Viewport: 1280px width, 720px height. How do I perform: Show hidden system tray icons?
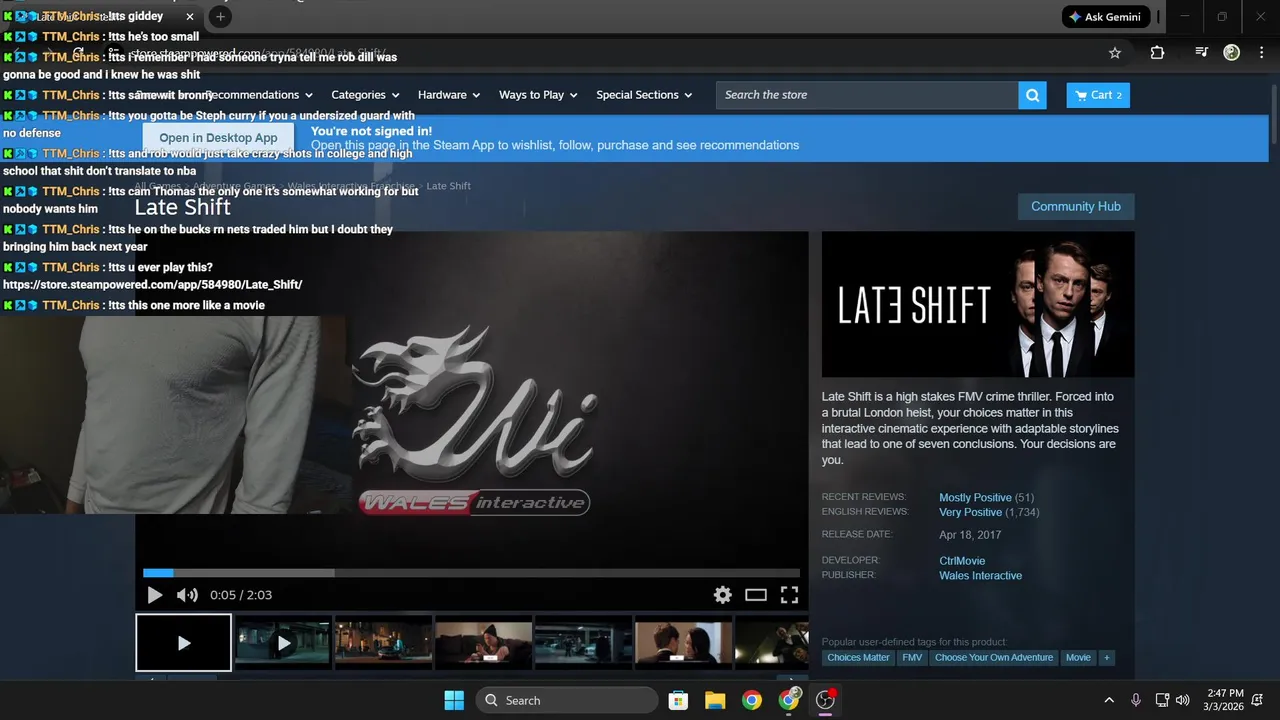point(1109,700)
